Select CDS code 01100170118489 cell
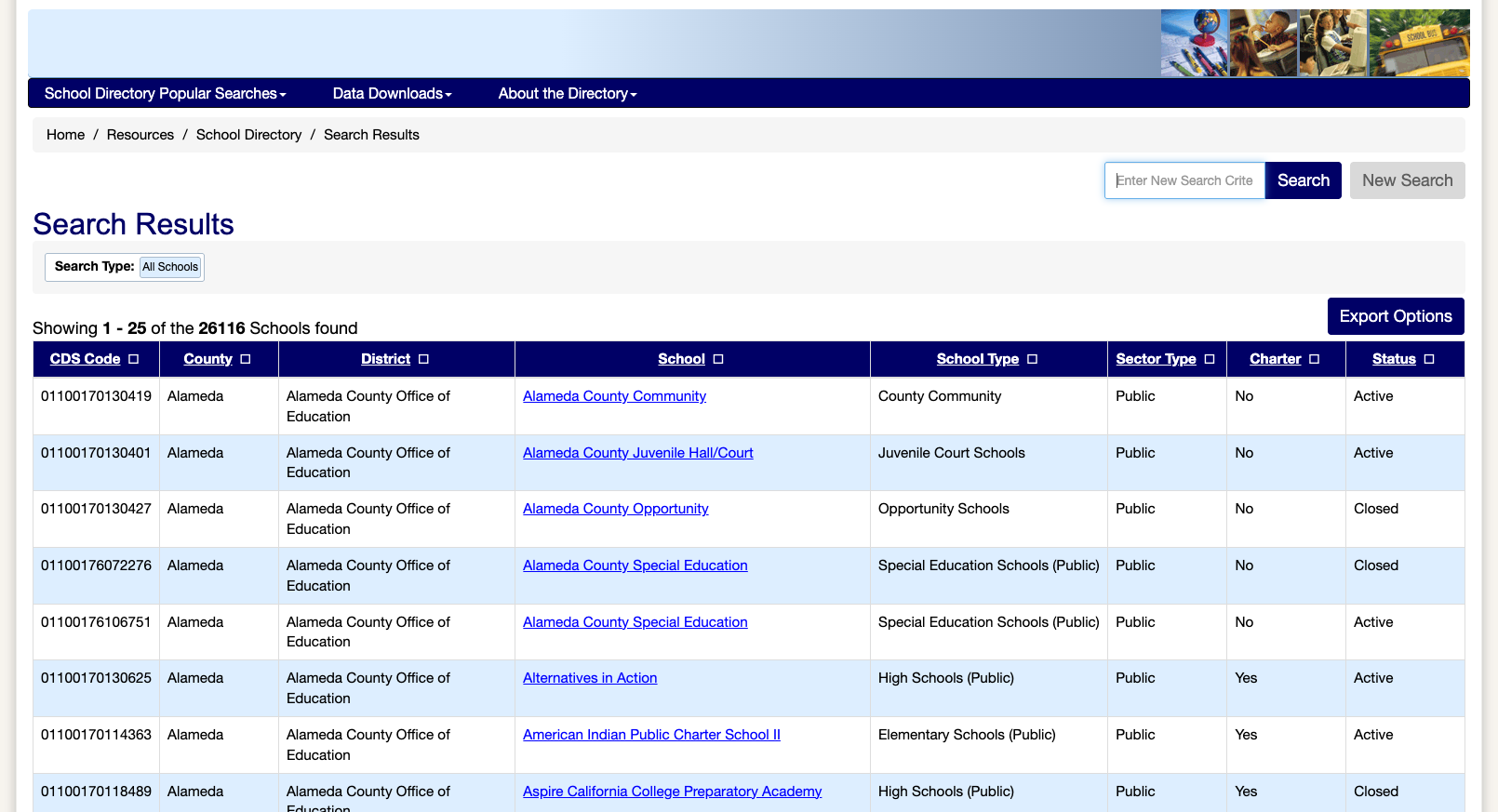The image size is (1498, 812). 96,792
